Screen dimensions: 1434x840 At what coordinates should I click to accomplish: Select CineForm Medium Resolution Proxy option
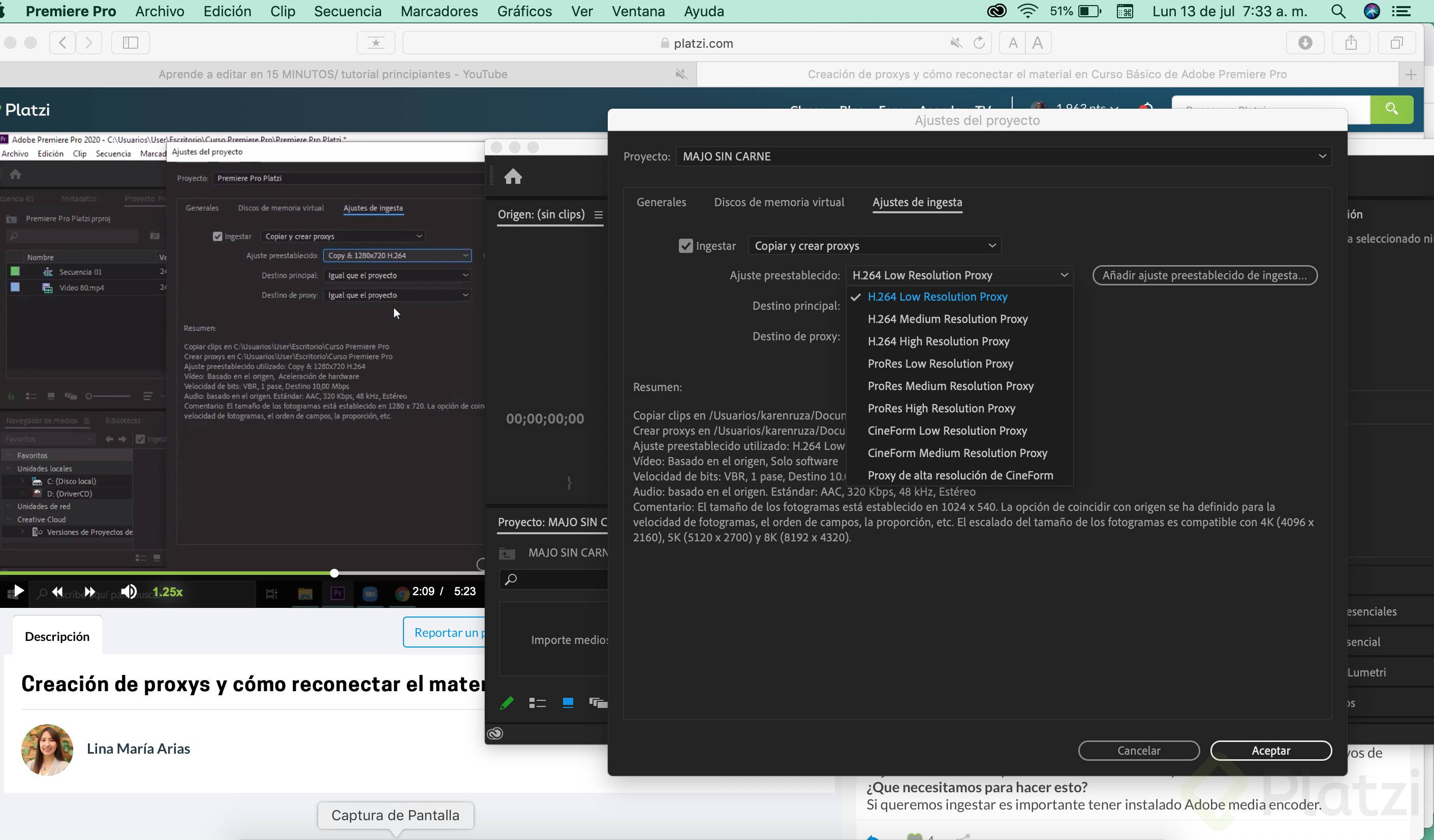point(957,454)
